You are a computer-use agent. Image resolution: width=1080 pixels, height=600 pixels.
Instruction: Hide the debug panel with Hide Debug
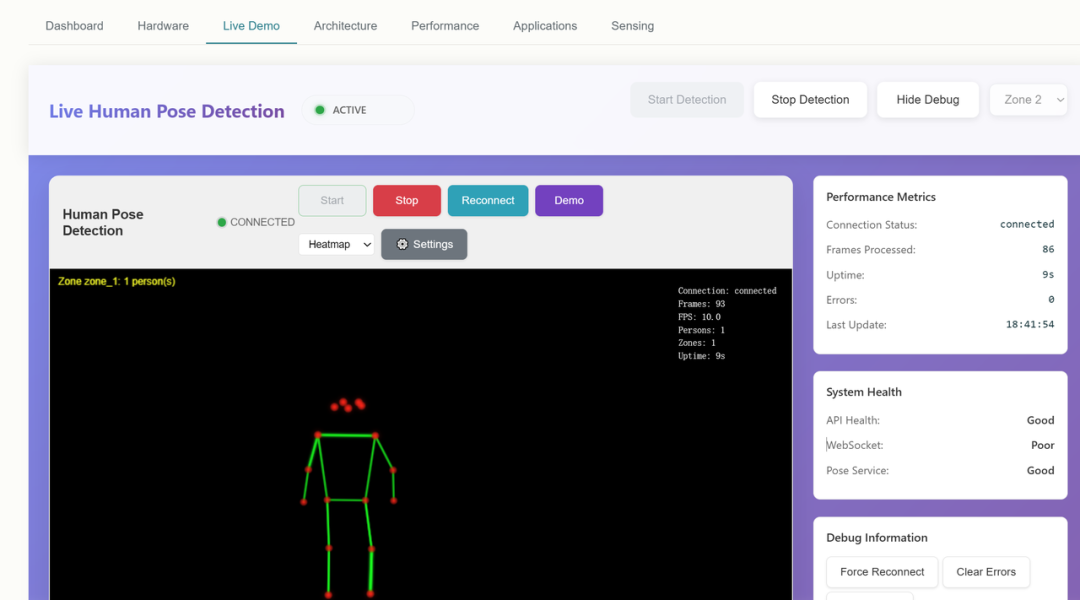[x=928, y=100]
